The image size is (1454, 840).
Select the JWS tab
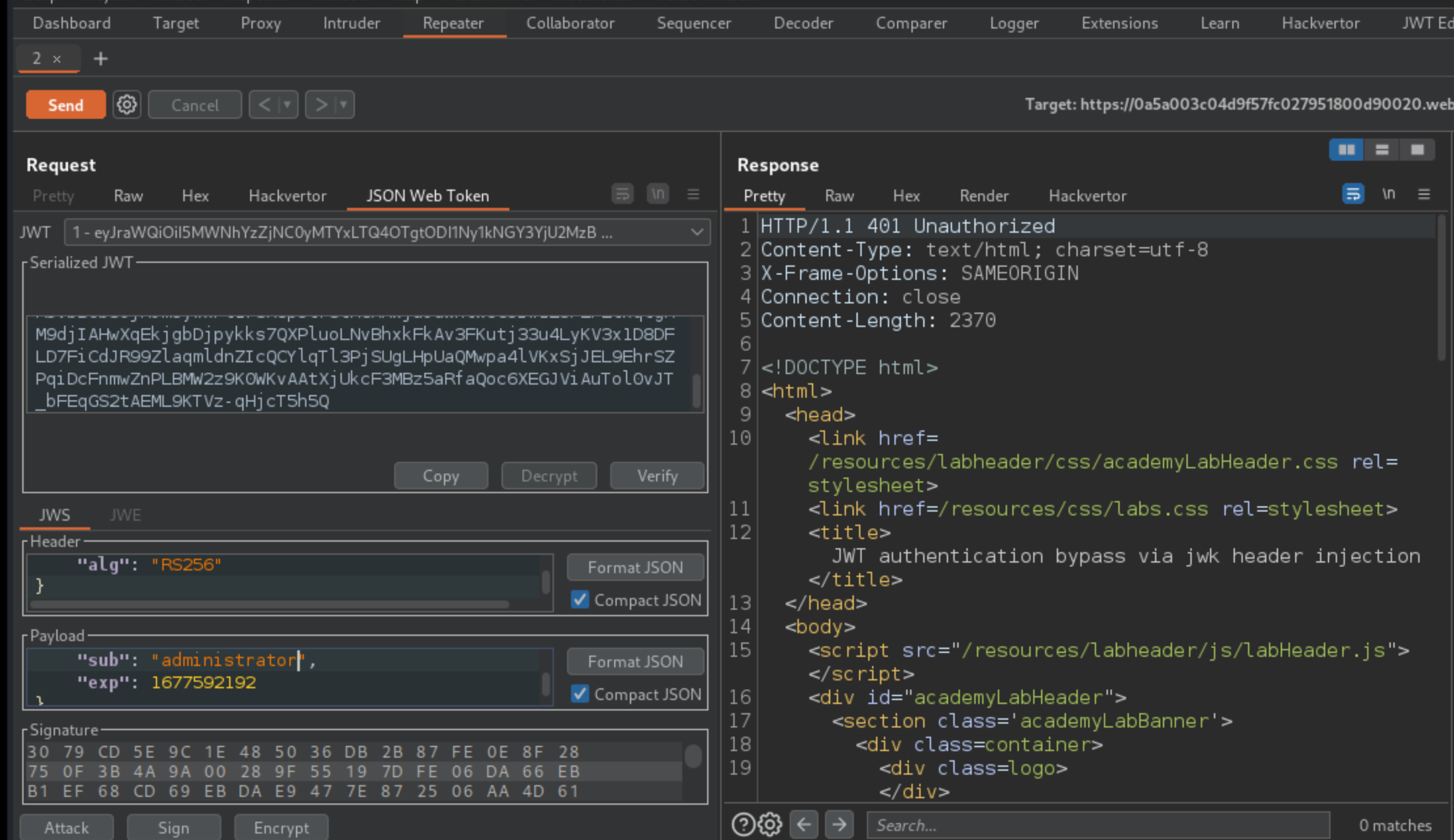(x=55, y=515)
